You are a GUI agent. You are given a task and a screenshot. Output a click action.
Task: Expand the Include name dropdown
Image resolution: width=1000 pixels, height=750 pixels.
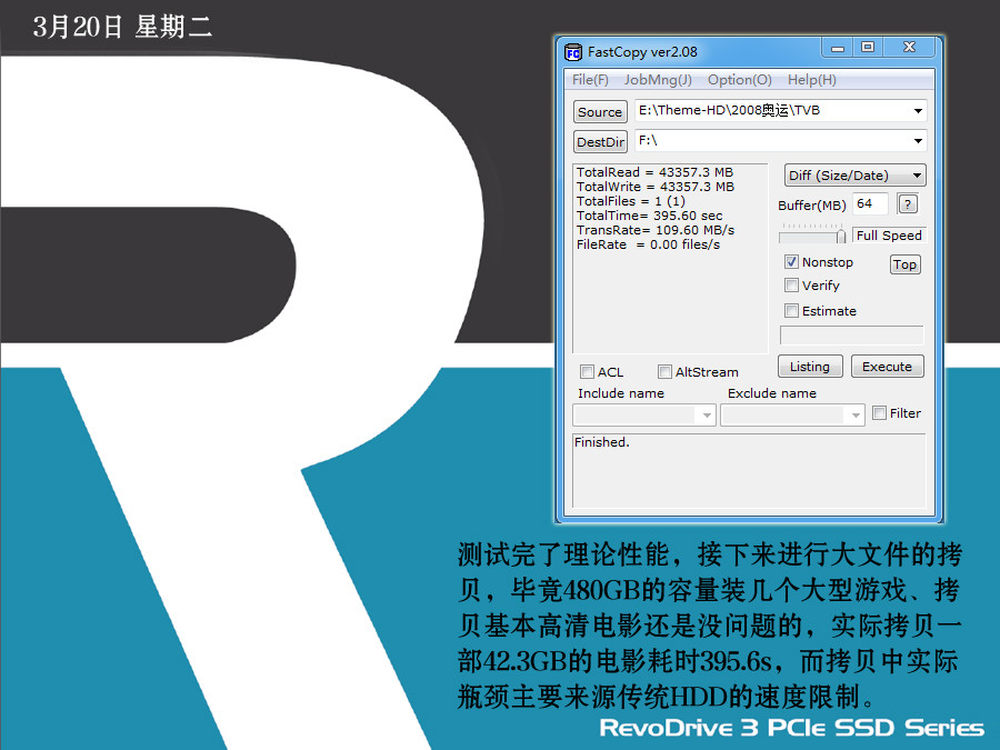pos(706,415)
